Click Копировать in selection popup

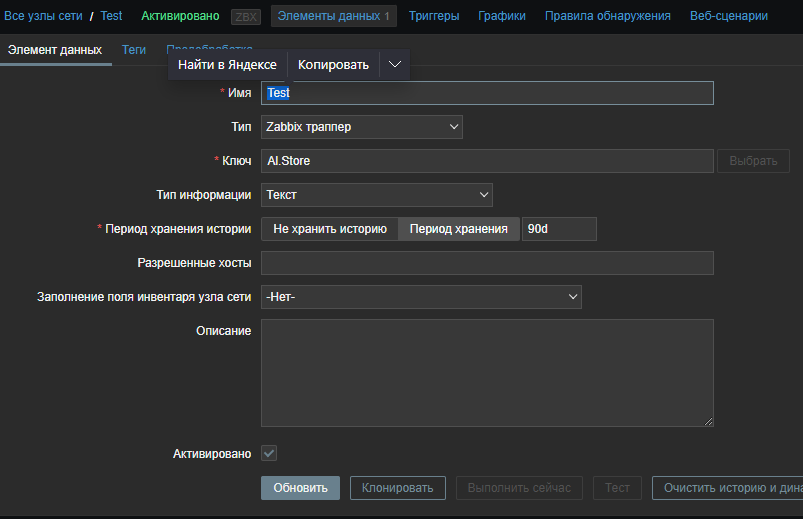pyautogui.click(x=333, y=65)
